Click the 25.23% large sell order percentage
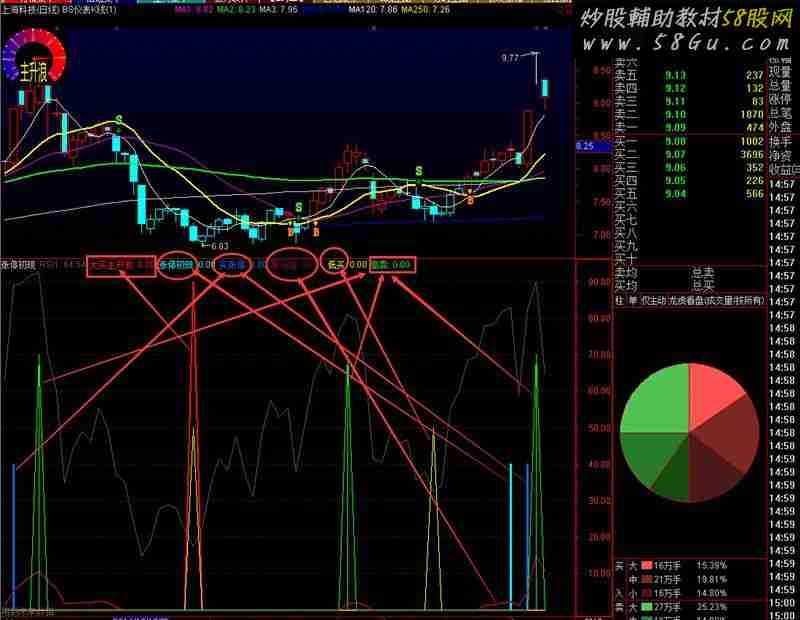The width and height of the screenshot is (800, 620). tap(712, 607)
